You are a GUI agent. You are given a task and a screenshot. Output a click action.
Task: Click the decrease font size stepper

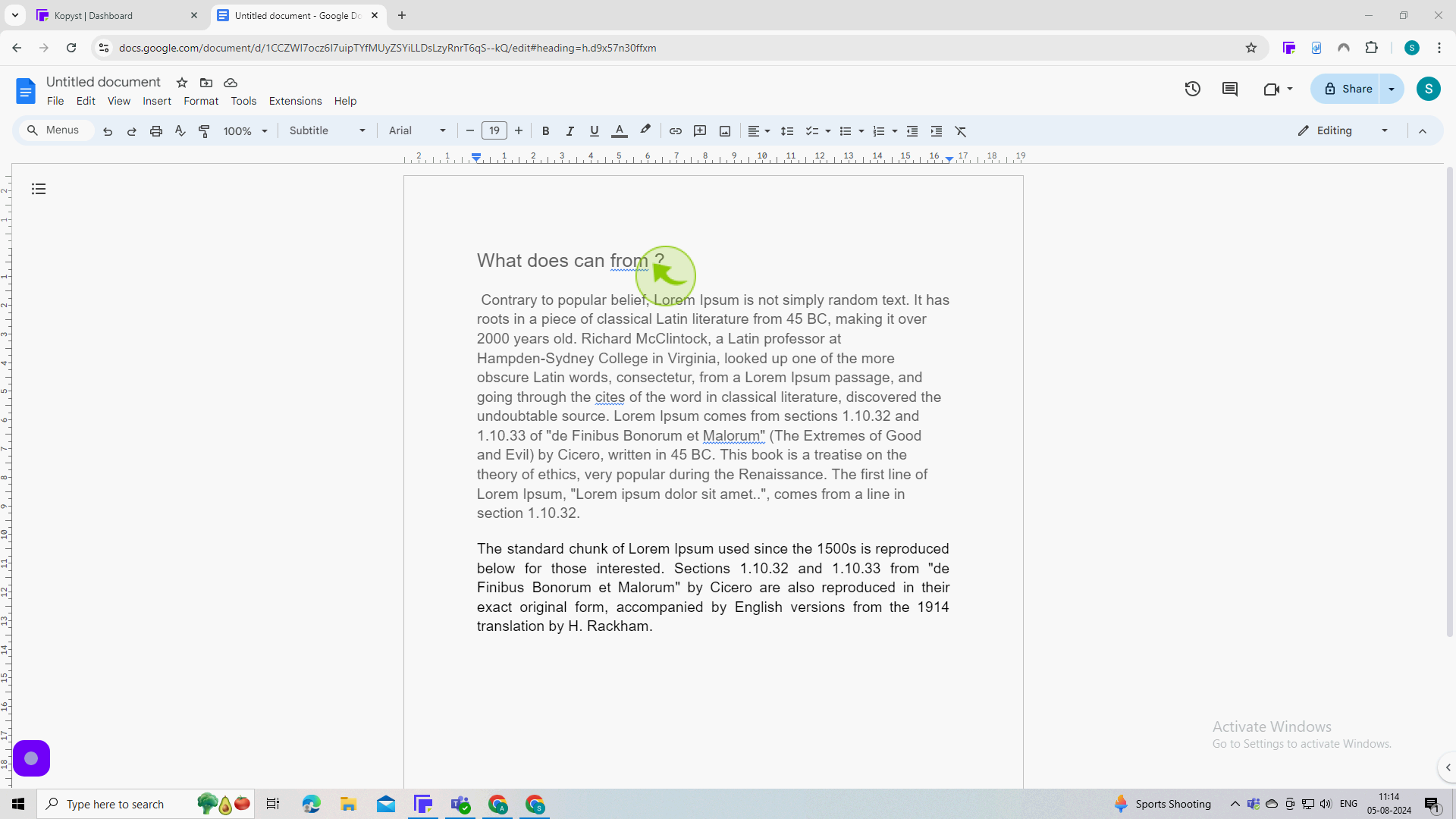point(470,131)
